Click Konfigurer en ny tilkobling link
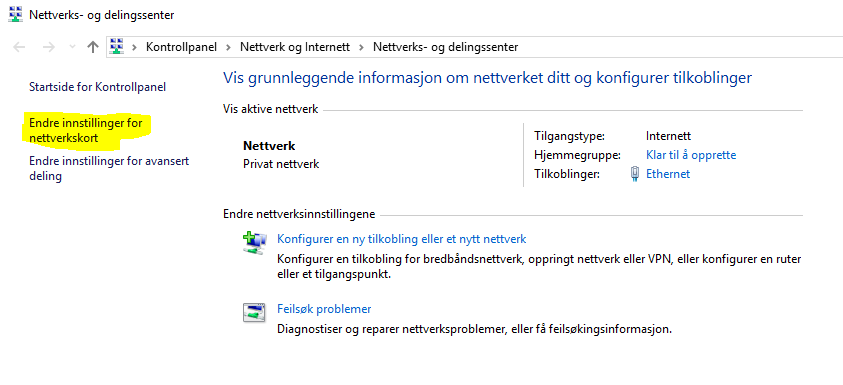 [401, 239]
